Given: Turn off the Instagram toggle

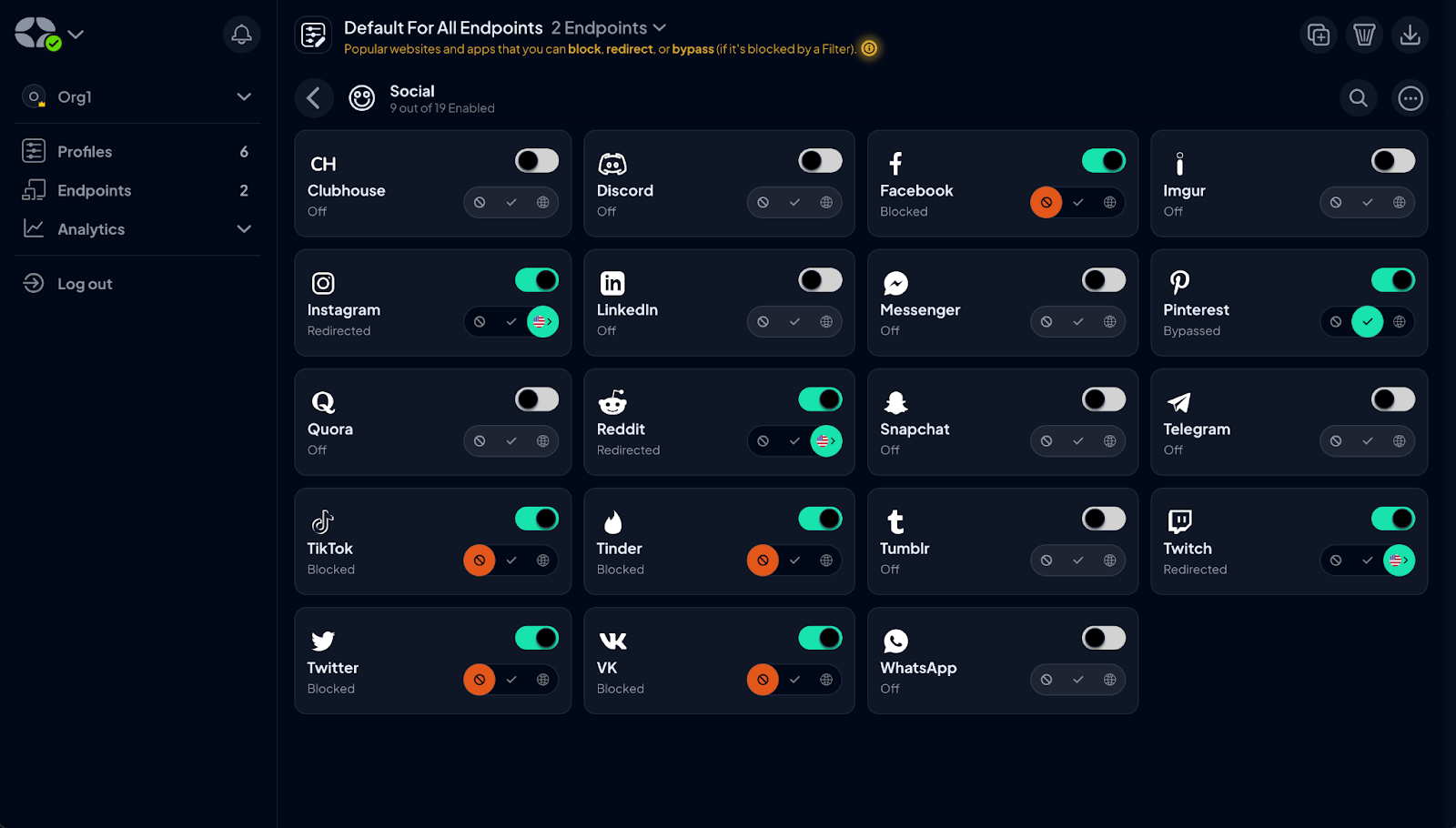Looking at the screenshot, I should [537, 280].
